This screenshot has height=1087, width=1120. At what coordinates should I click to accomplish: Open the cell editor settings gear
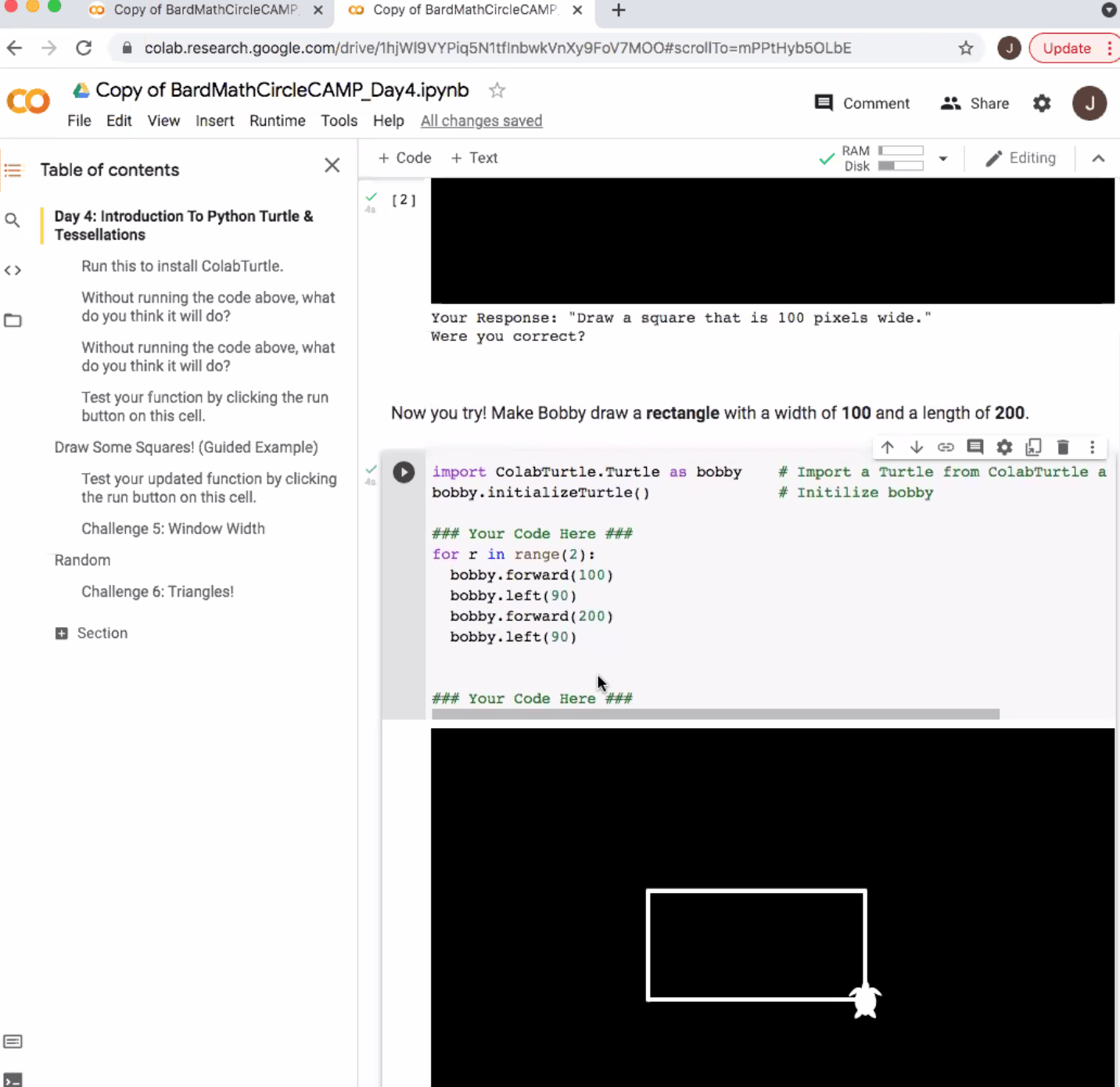[x=1003, y=447]
